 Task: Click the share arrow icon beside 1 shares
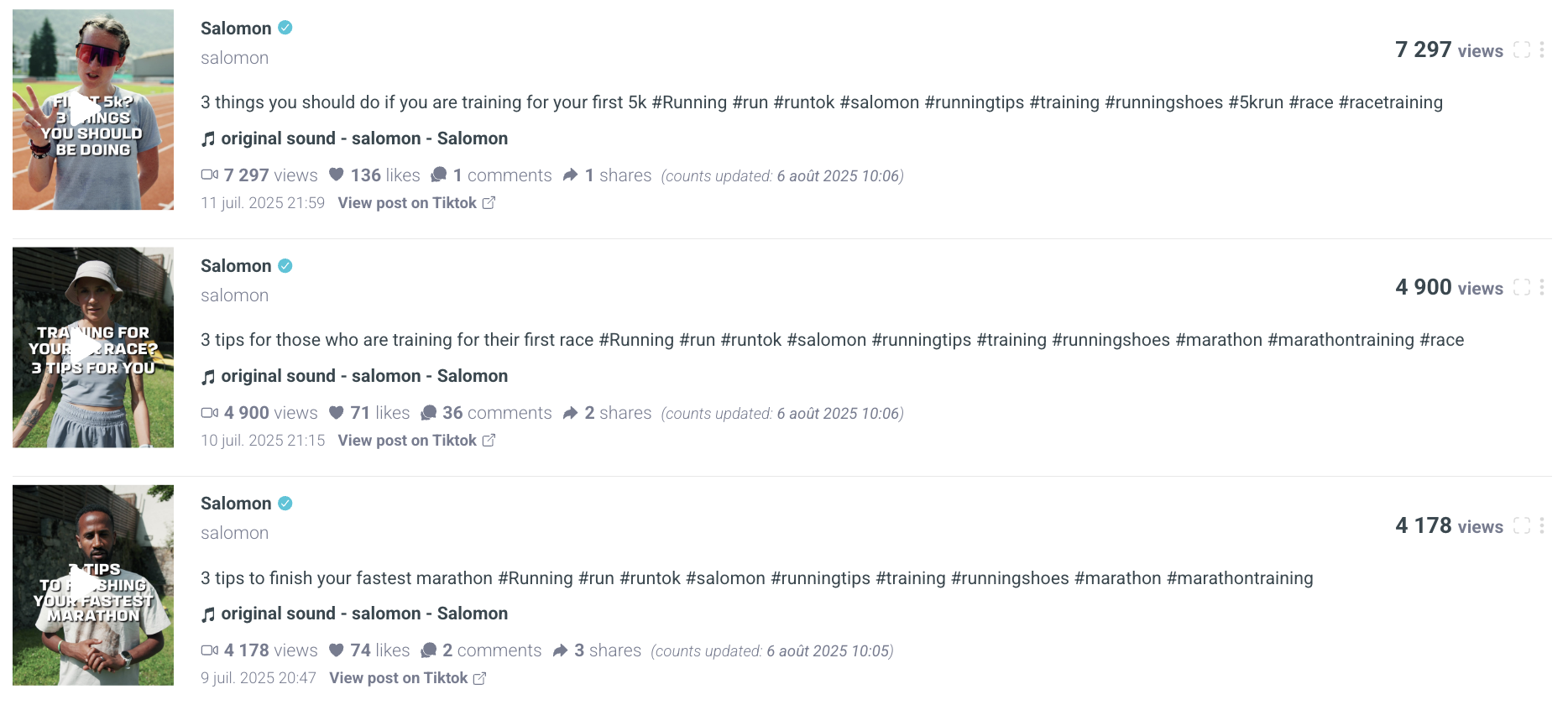click(x=570, y=175)
